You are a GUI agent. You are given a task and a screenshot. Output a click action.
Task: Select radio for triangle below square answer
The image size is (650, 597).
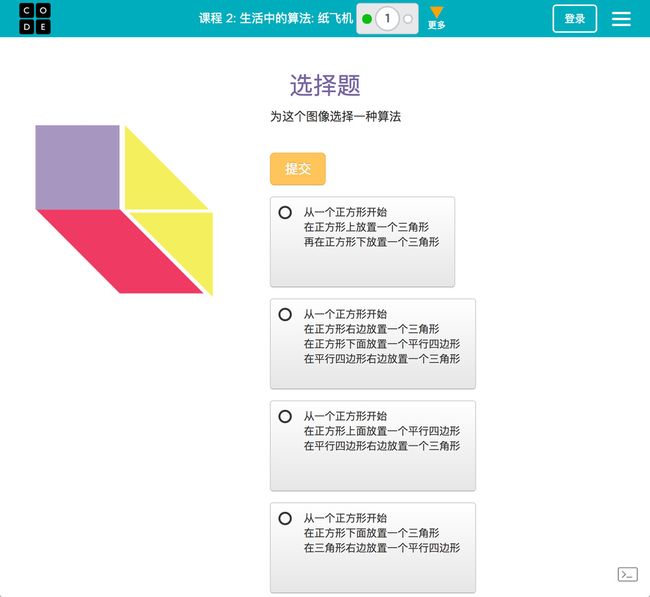coord(285,518)
